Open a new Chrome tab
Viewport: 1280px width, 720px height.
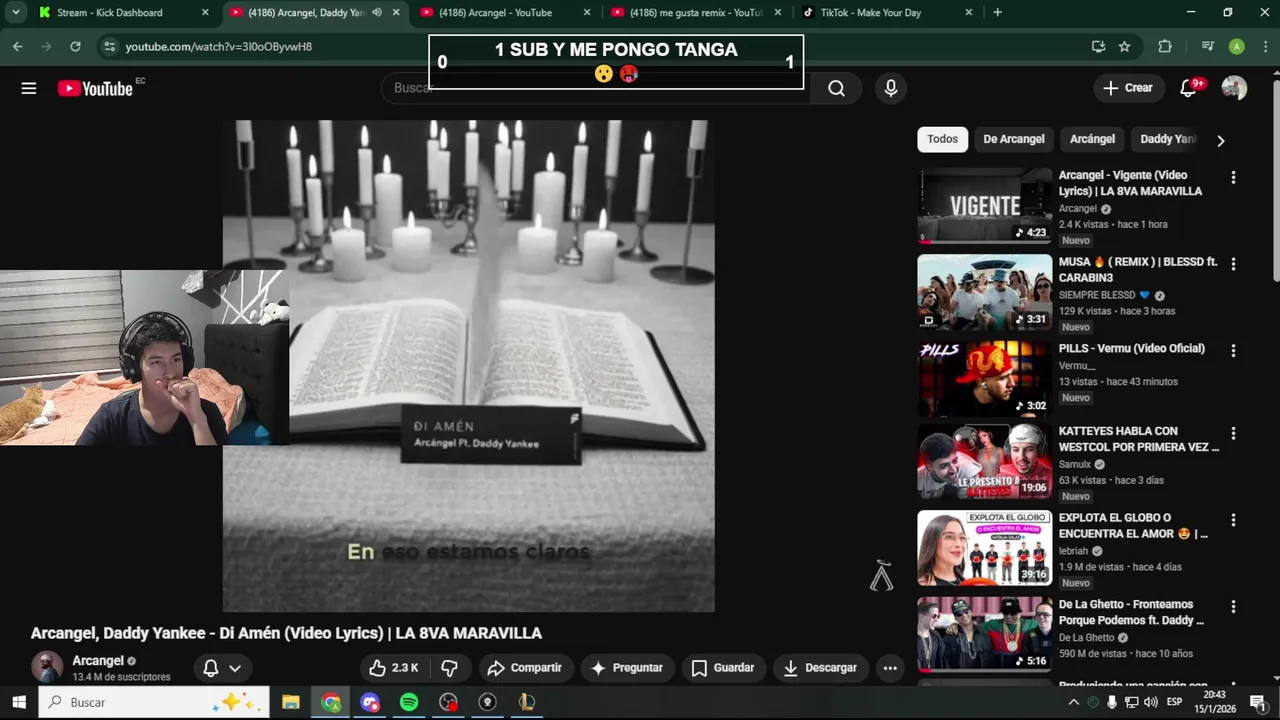(x=997, y=13)
